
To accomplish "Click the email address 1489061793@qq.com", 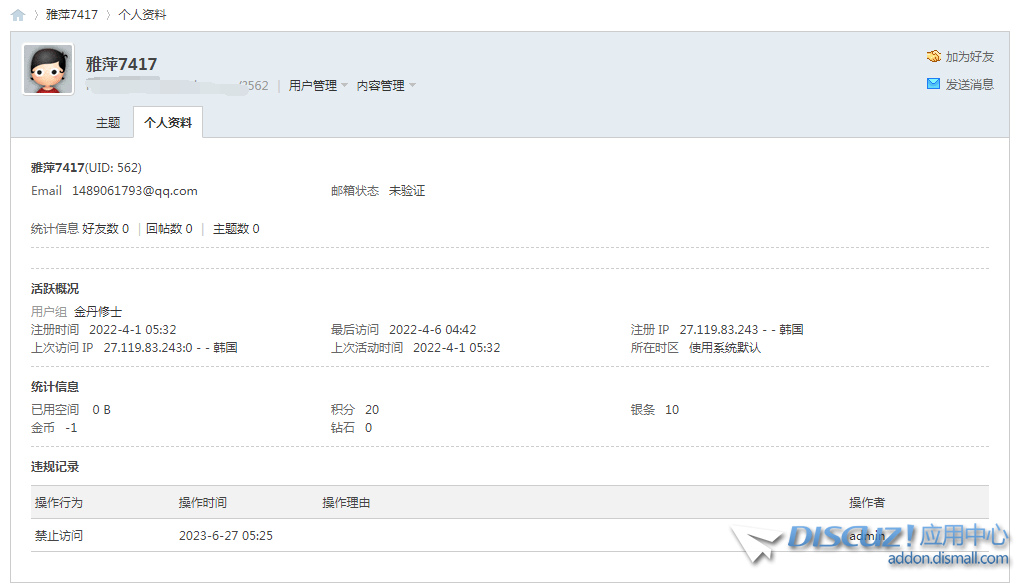I will tap(133, 190).
